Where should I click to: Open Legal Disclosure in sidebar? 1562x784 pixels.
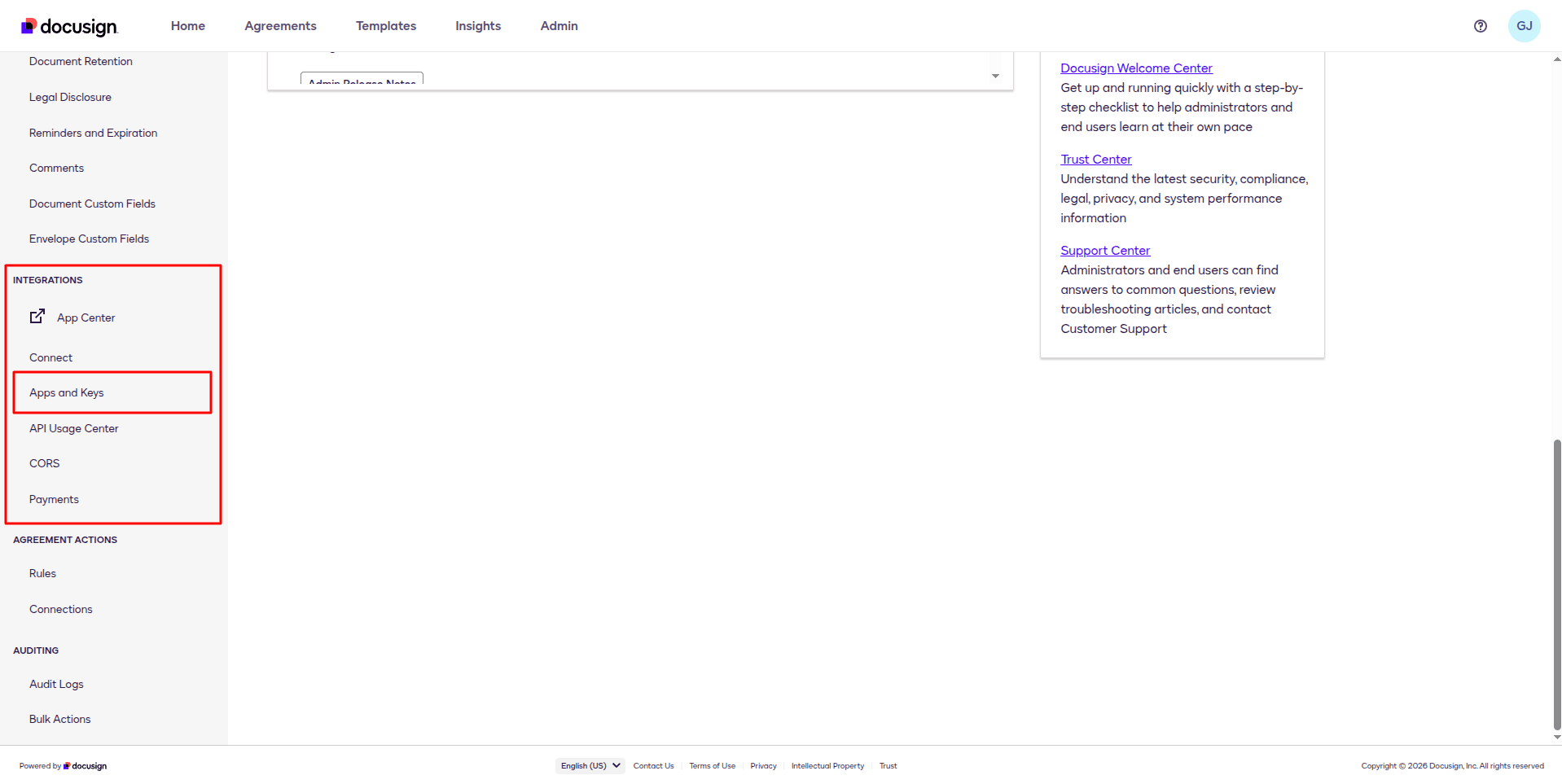70,97
